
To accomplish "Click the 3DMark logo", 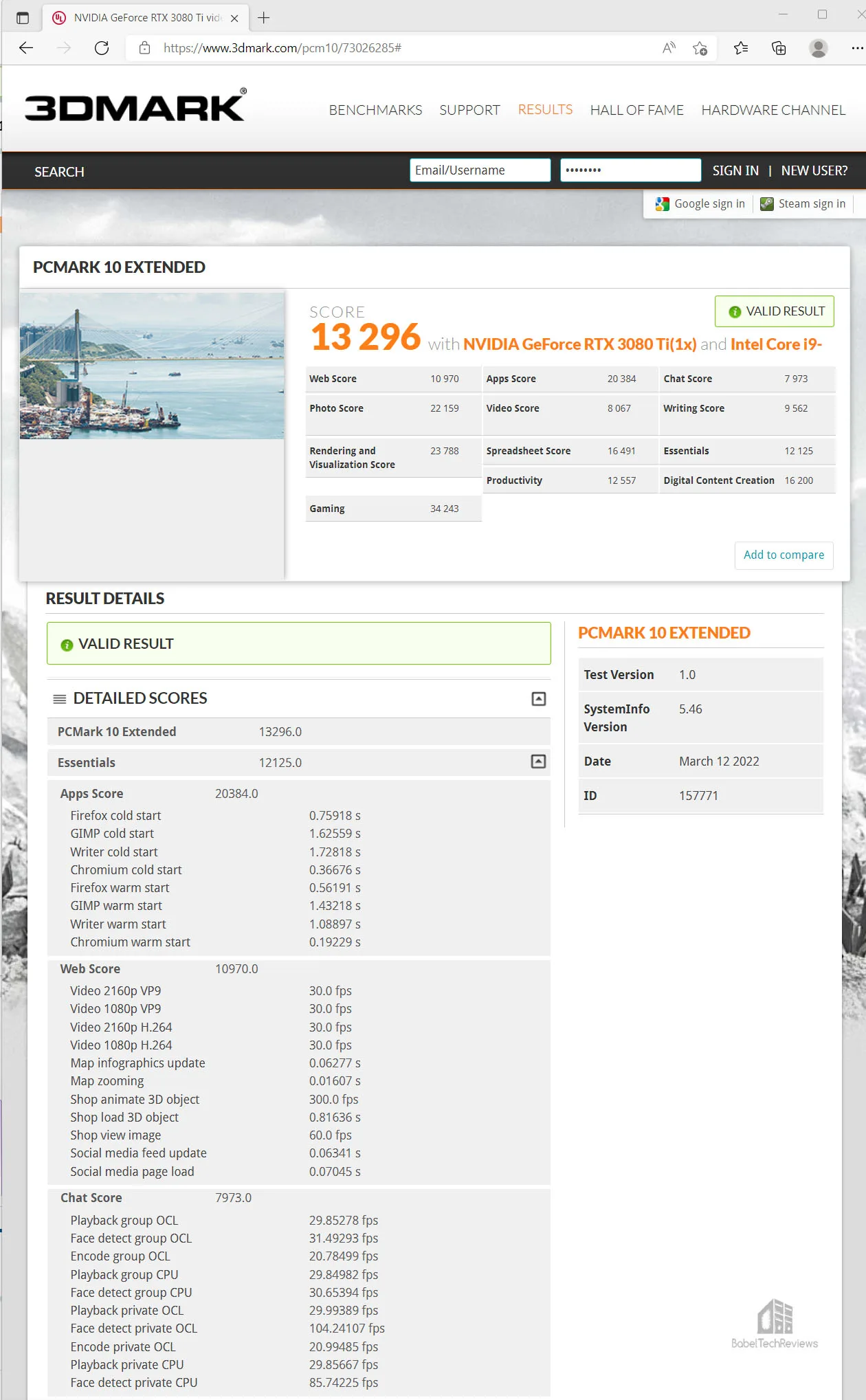I will click(x=135, y=105).
